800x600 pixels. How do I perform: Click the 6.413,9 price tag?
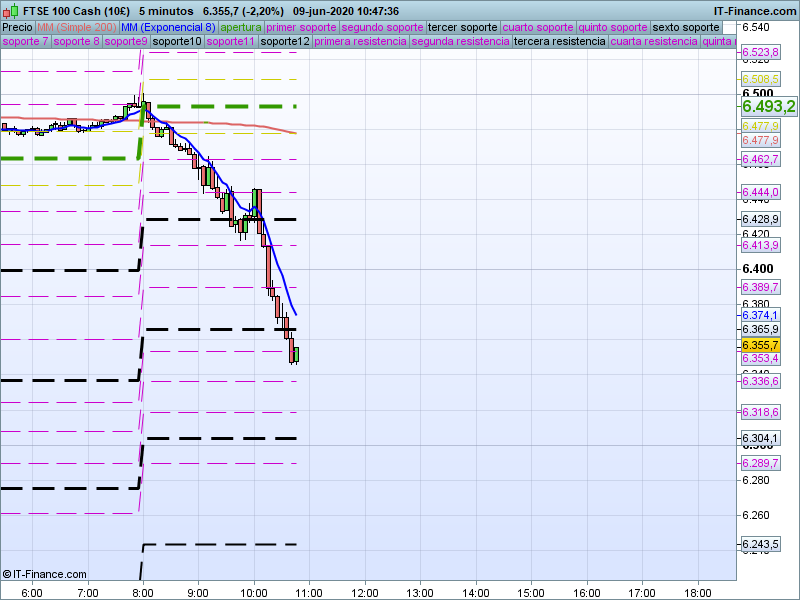point(760,245)
